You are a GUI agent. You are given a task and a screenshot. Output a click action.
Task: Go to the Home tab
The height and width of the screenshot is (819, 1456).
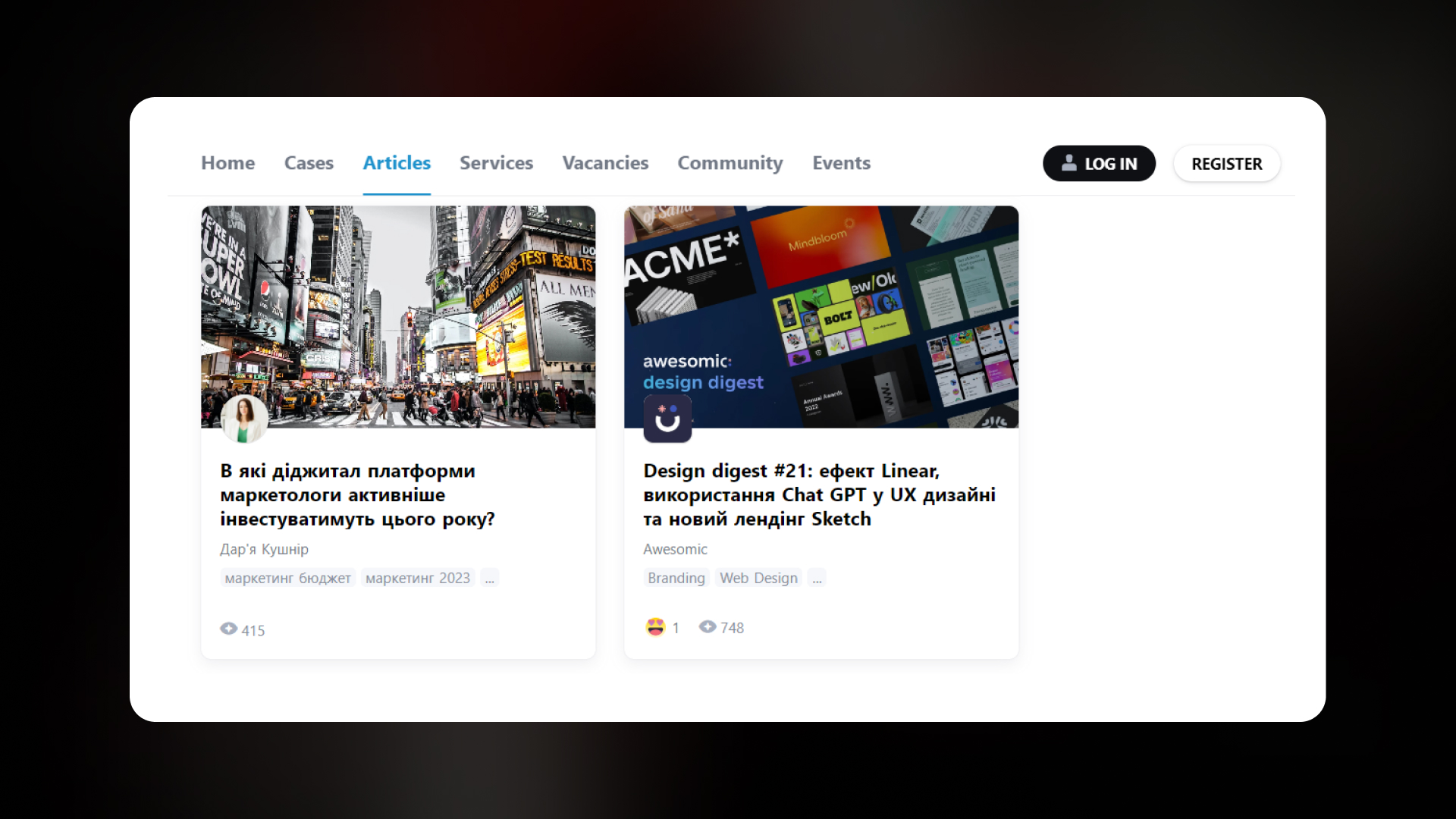[227, 163]
